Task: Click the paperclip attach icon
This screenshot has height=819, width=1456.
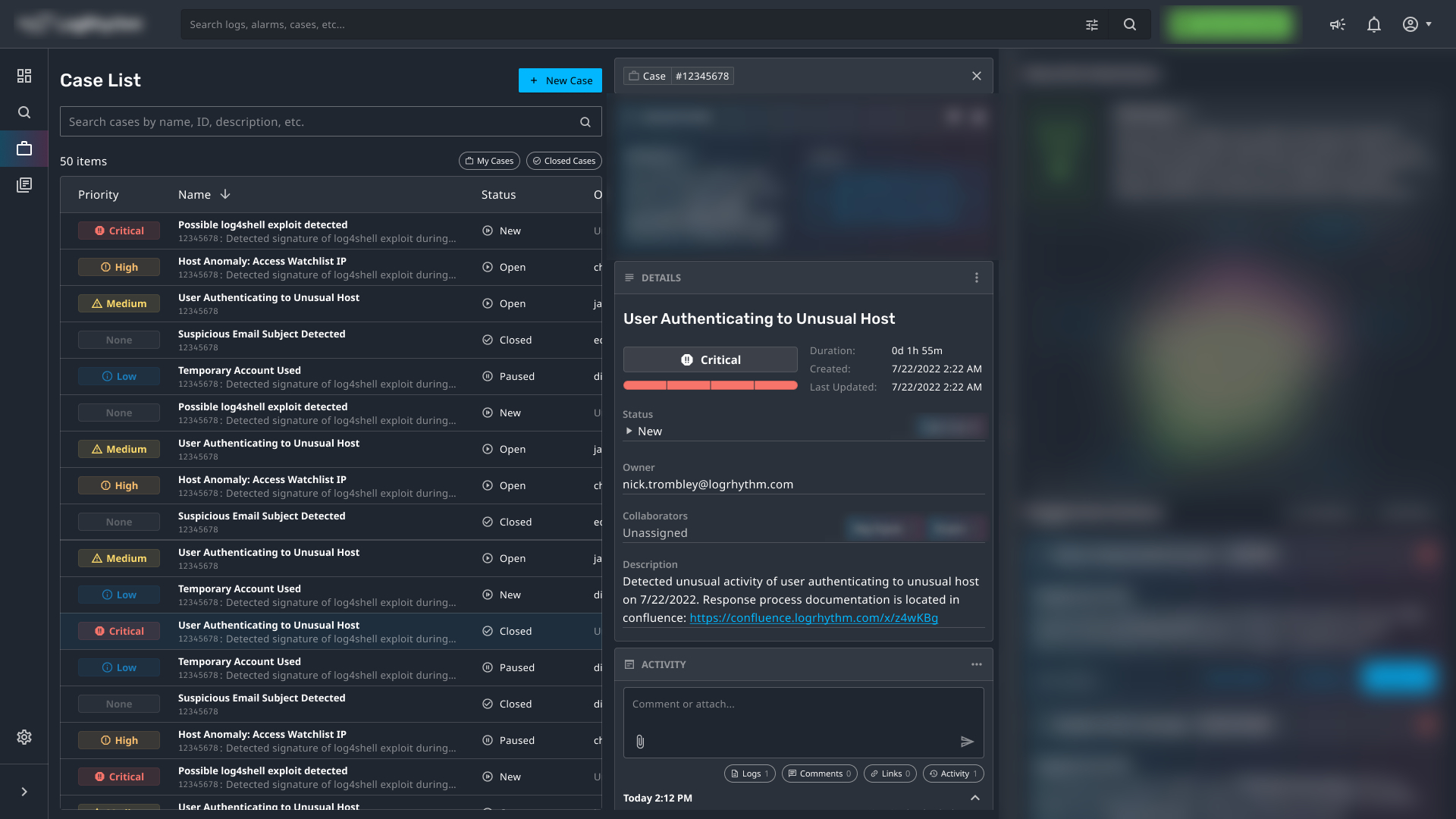Action: [x=640, y=742]
